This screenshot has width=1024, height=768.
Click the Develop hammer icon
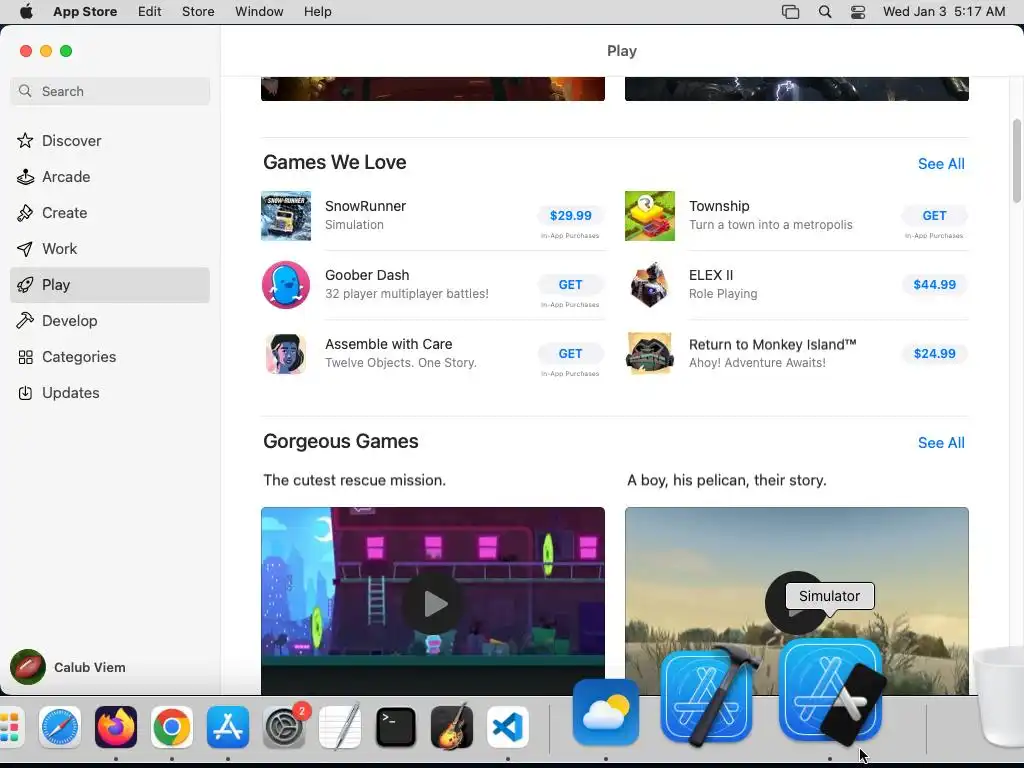click(25, 321)
